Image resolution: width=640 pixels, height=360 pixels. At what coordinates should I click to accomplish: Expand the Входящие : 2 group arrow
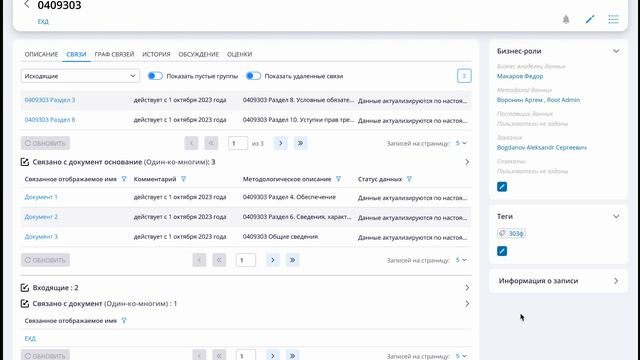point(467,288)
